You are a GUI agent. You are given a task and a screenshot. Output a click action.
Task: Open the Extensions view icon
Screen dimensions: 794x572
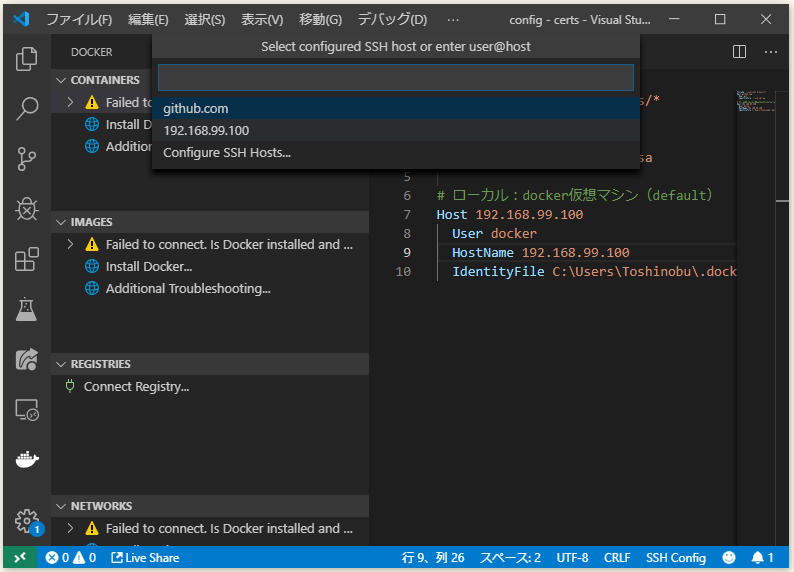click(26, 259)
